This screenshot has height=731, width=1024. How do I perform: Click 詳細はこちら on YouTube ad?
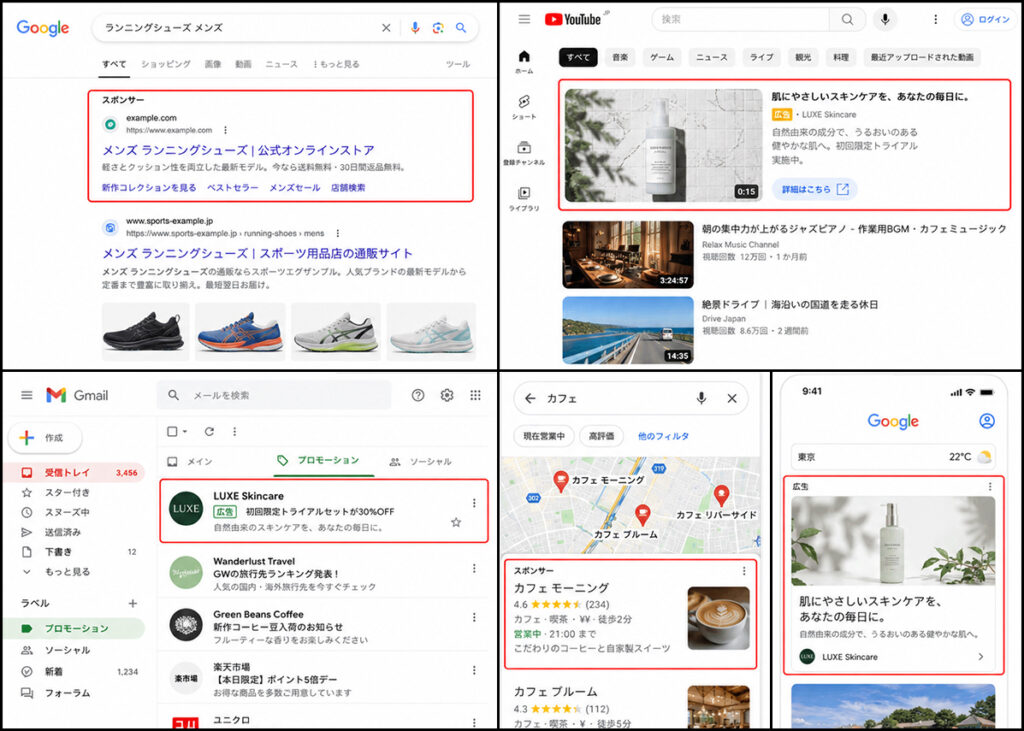pyautogui.click(x=815, y=189)
